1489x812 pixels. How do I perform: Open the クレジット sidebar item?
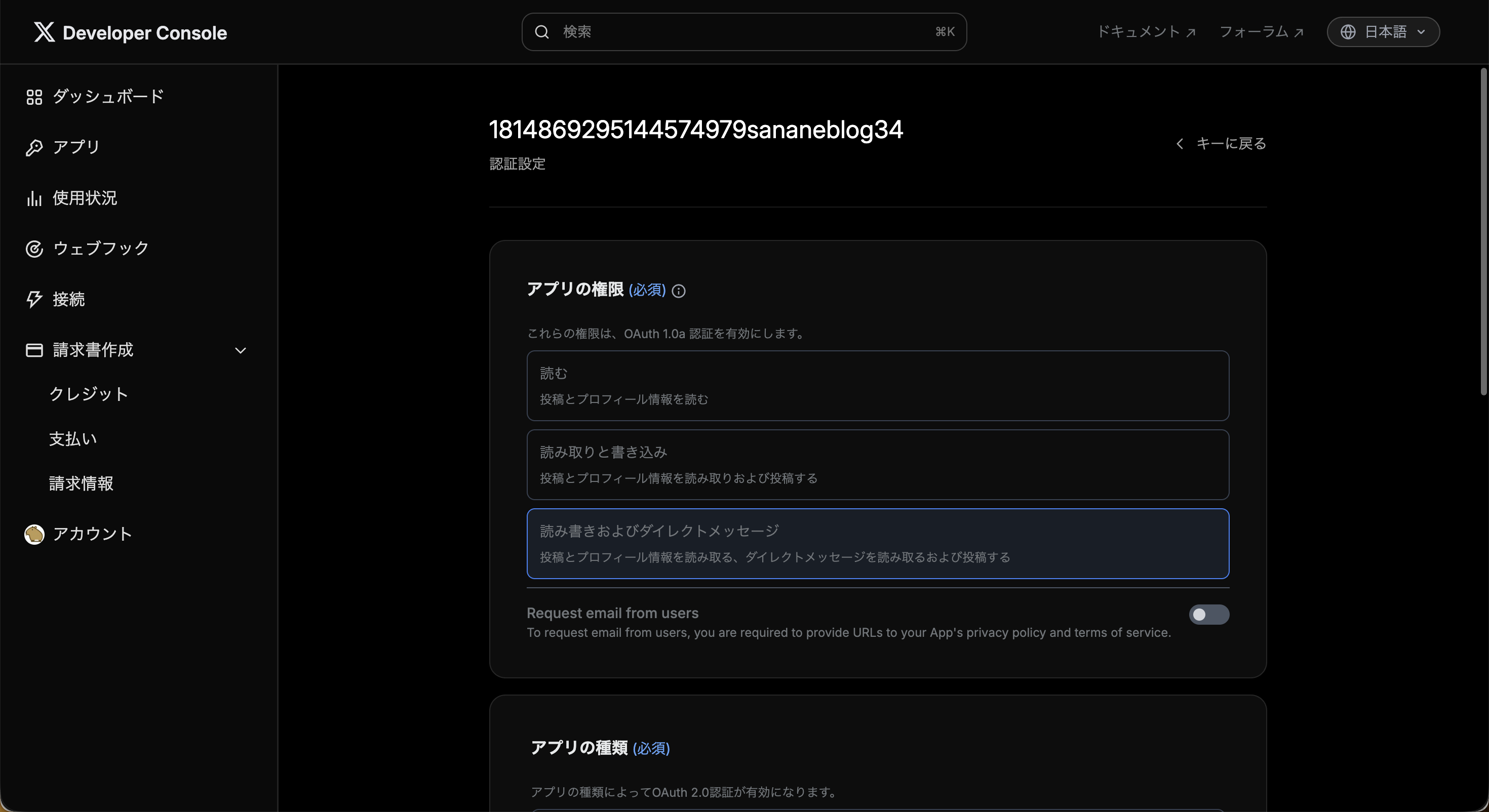pos(89,394)
